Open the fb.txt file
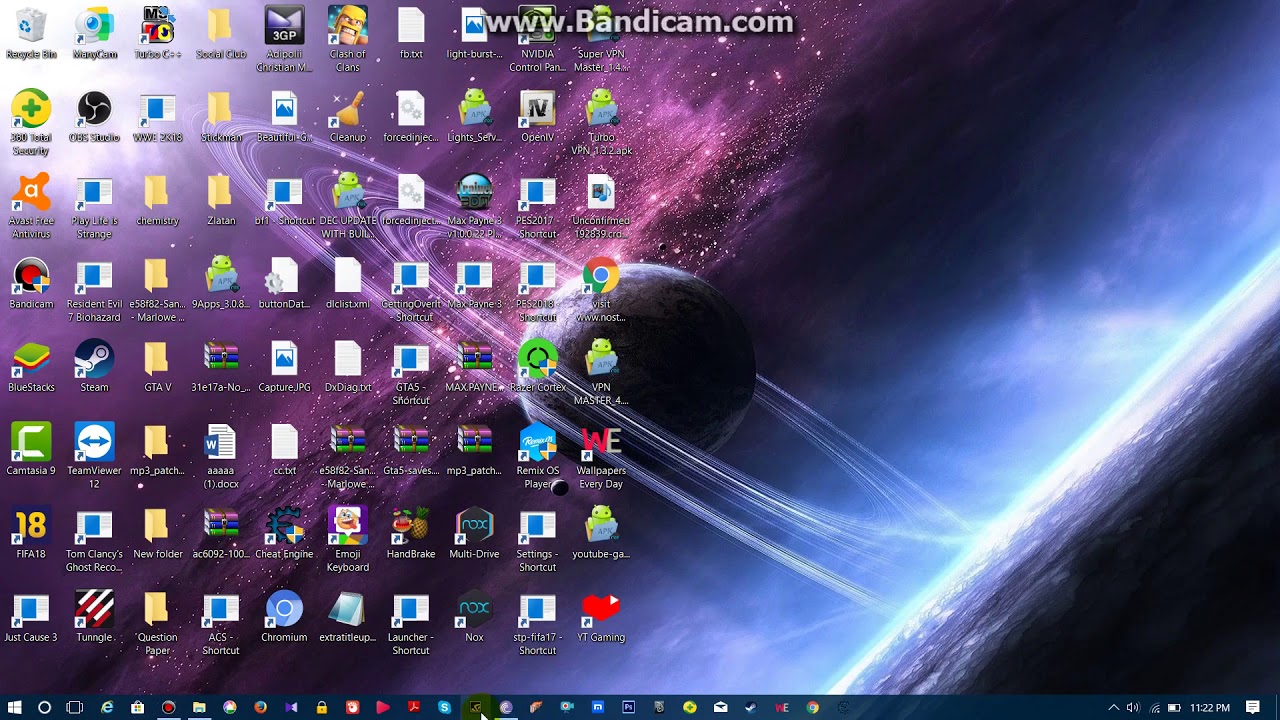This screenshot has height=720, width=1280. (x=411, y=34)
